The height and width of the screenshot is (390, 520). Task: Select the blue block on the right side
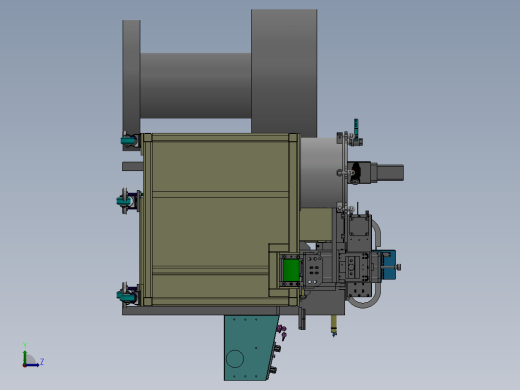[388, 265]
